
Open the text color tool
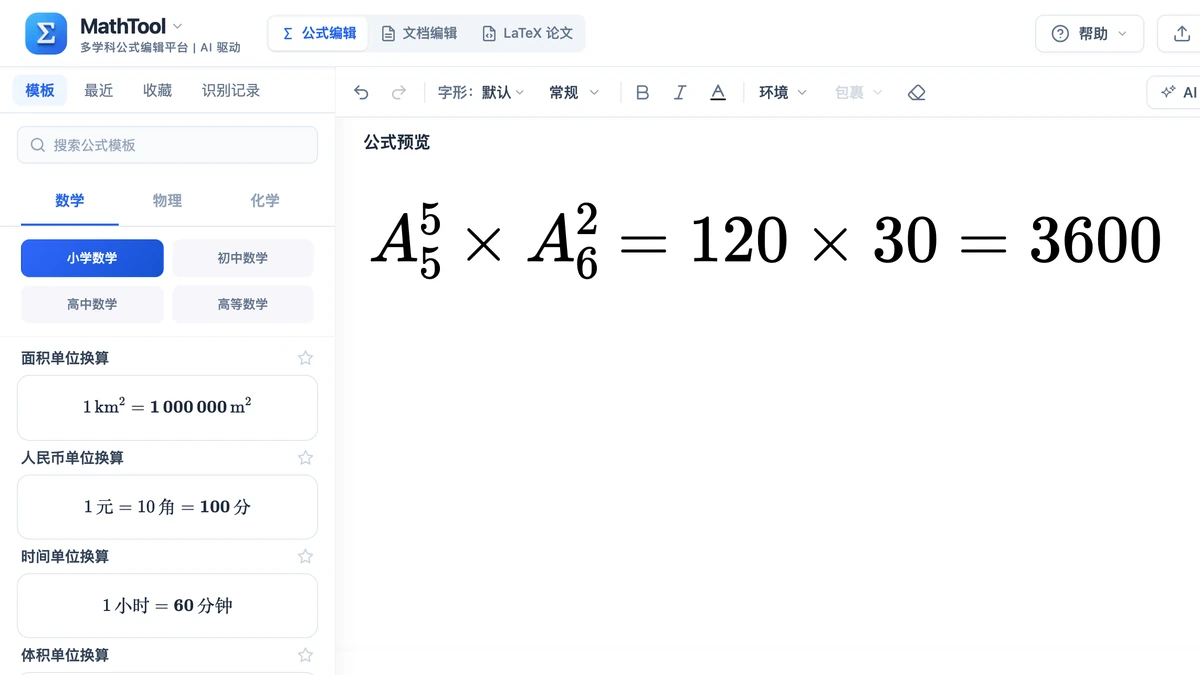coord(718,93)
